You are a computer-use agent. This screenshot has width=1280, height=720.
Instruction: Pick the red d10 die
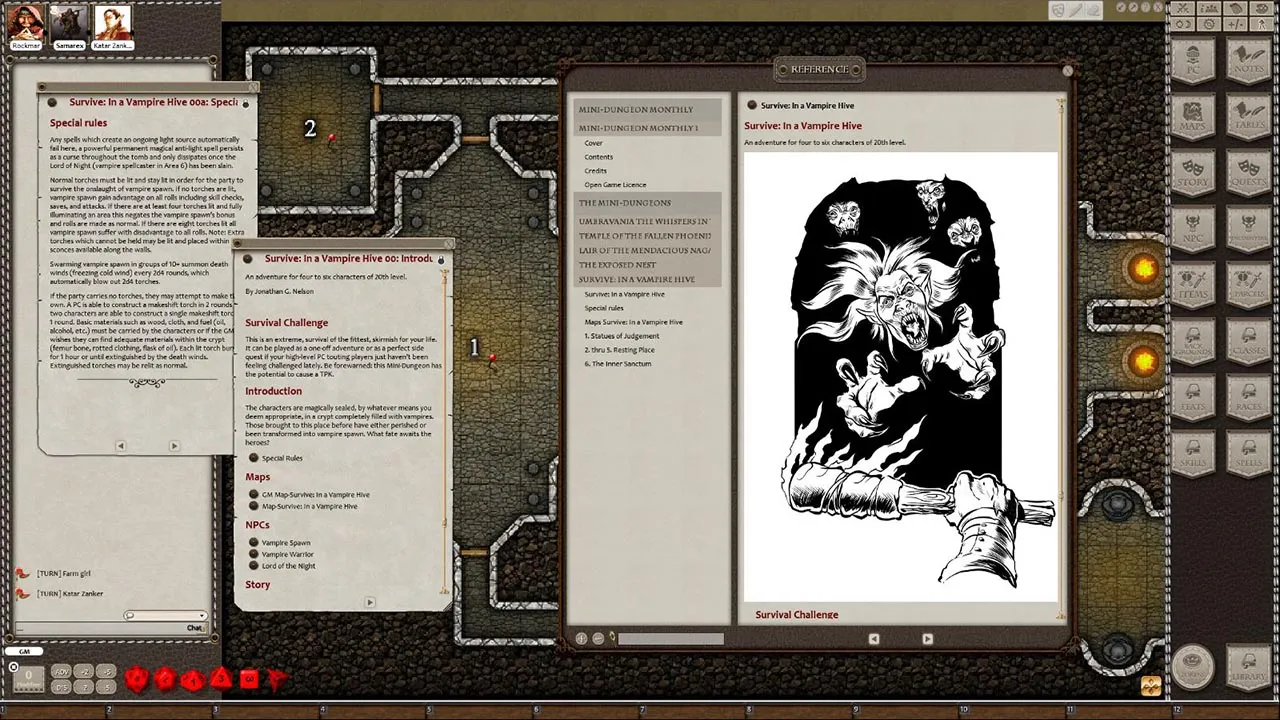[193, 680]
